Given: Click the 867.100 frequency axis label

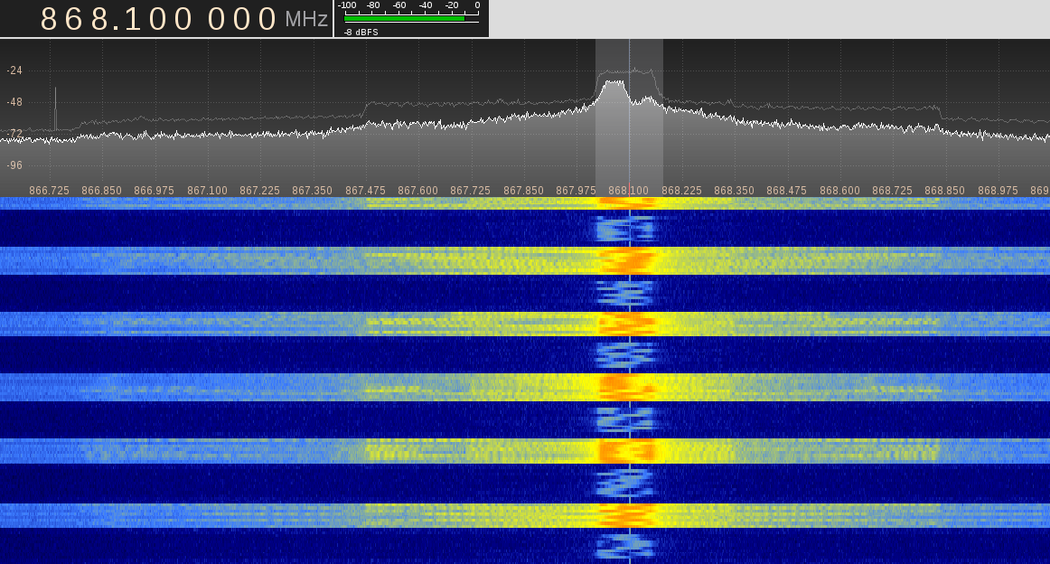Looking at the screenshot, I should pos(207,190).
